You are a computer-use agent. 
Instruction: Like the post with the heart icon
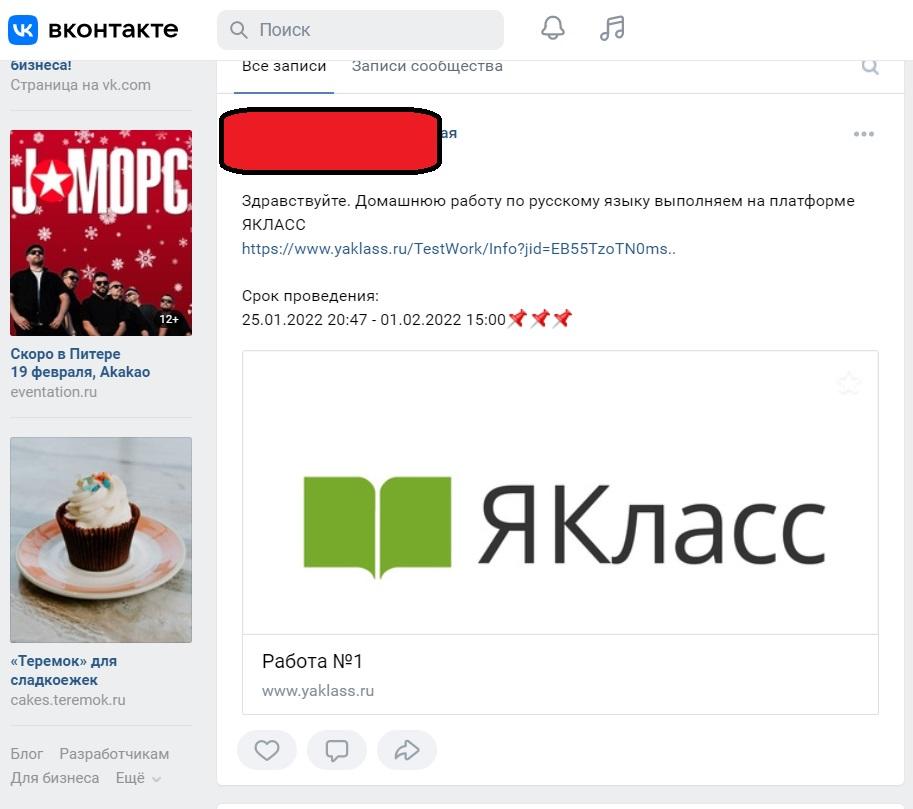coord(267,750)
